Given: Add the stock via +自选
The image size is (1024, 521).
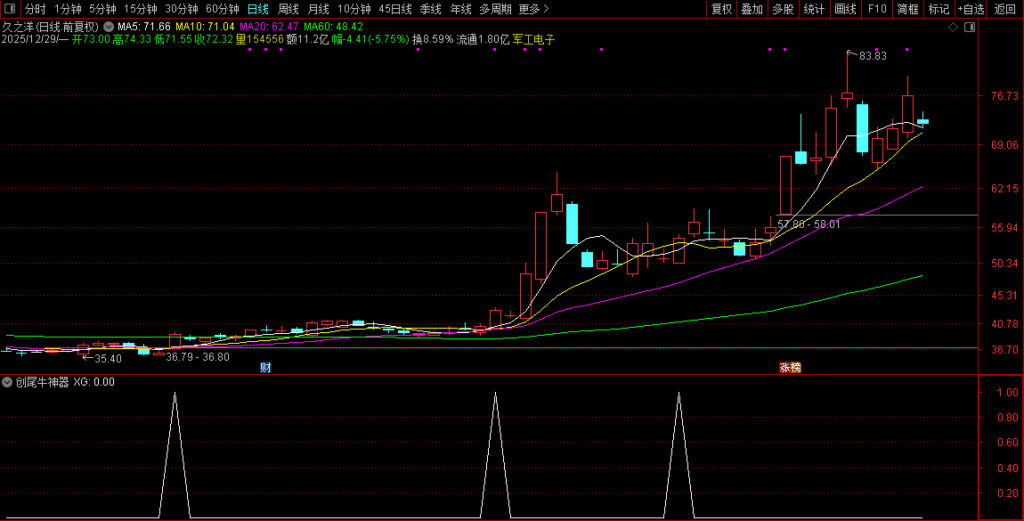Looking at the screenshot, I should pyautogui.click(x=970, y=9).
